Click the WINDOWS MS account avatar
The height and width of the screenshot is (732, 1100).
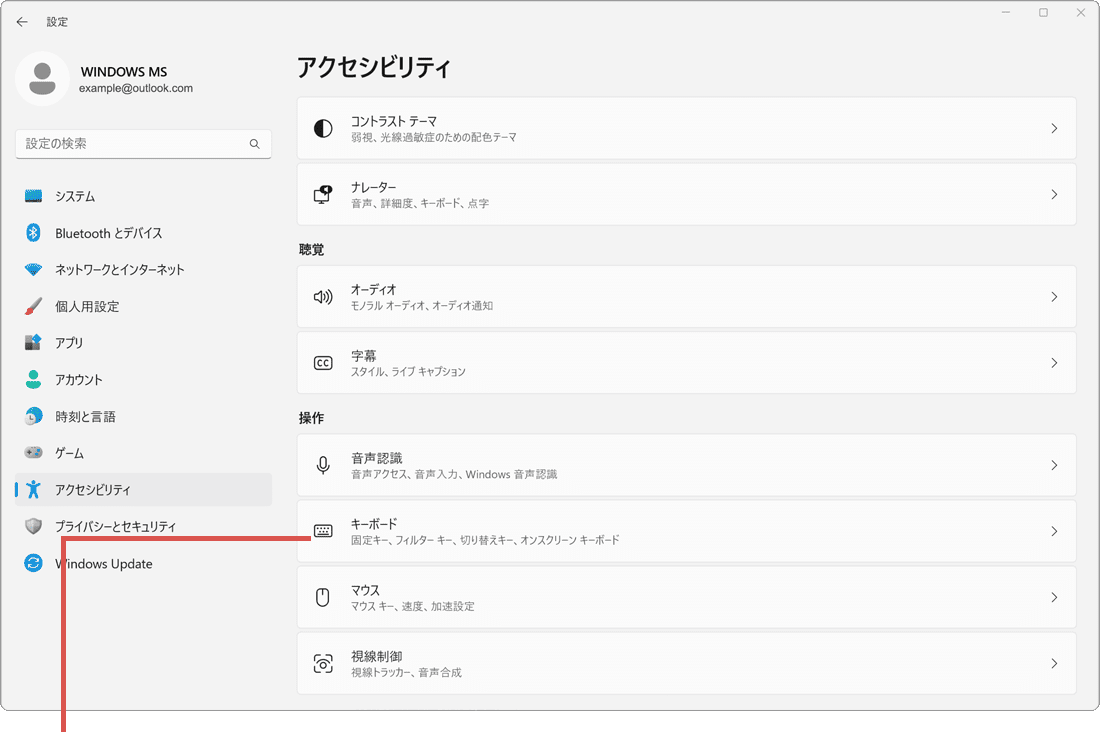pyautogui.click(x=42, y=79)
